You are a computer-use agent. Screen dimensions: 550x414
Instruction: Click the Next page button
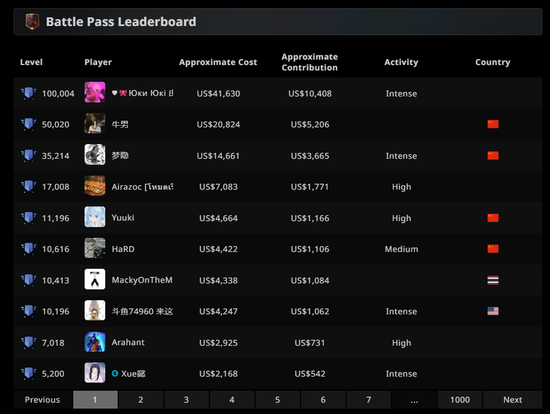pyautogui.click(x=512, y=400)
